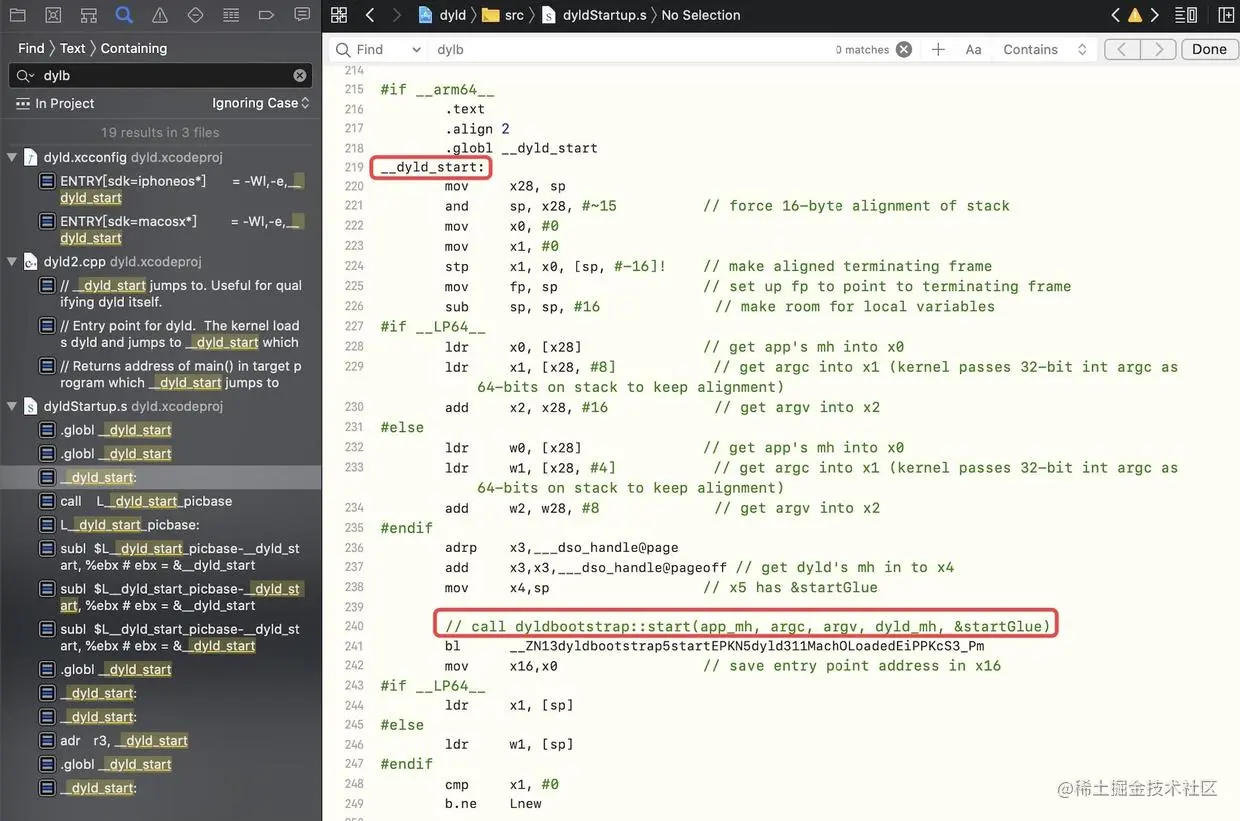
Task: Open the Test navigator
Action: click(x=195, y=14)
